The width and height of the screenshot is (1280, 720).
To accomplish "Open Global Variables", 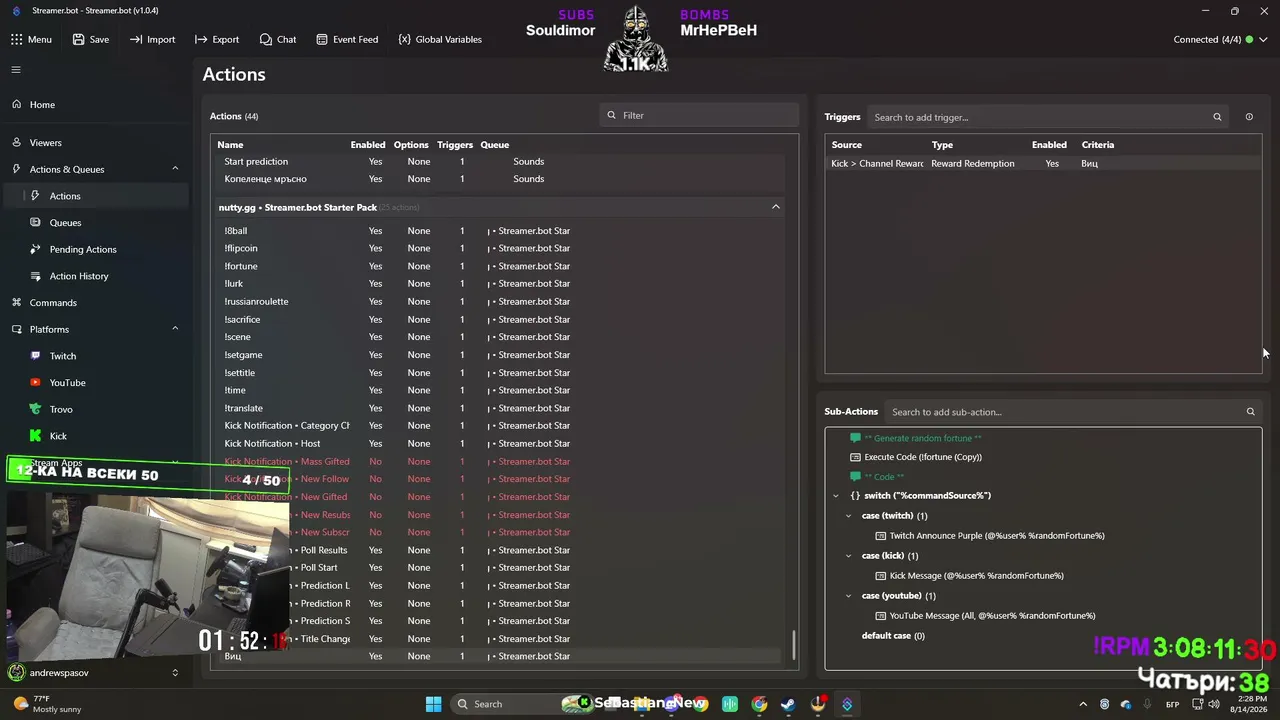I will (x=440, y=39).
